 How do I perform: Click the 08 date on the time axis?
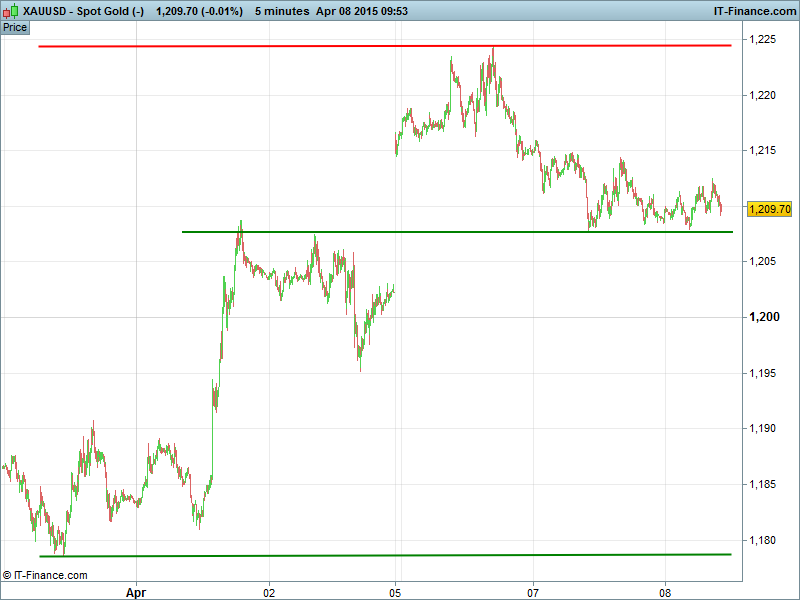coord(666,592)
